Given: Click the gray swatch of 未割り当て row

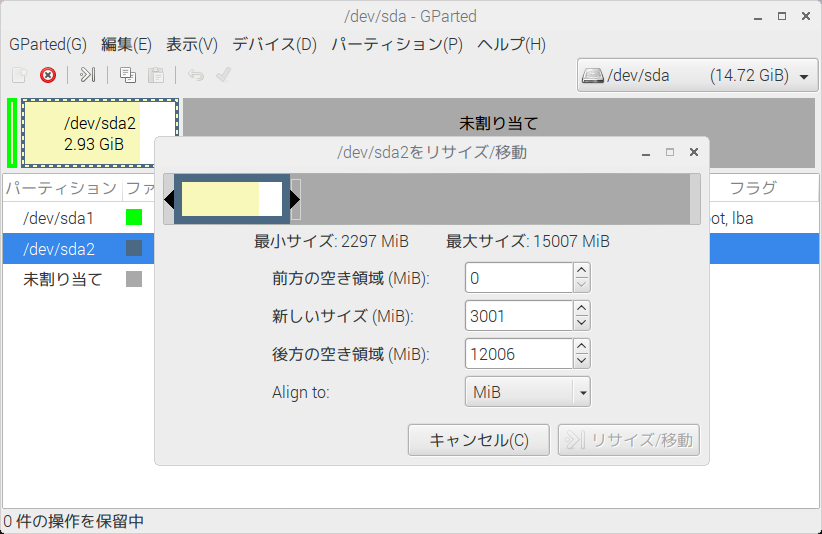Looking at the screenshot, I should point(134,279).
